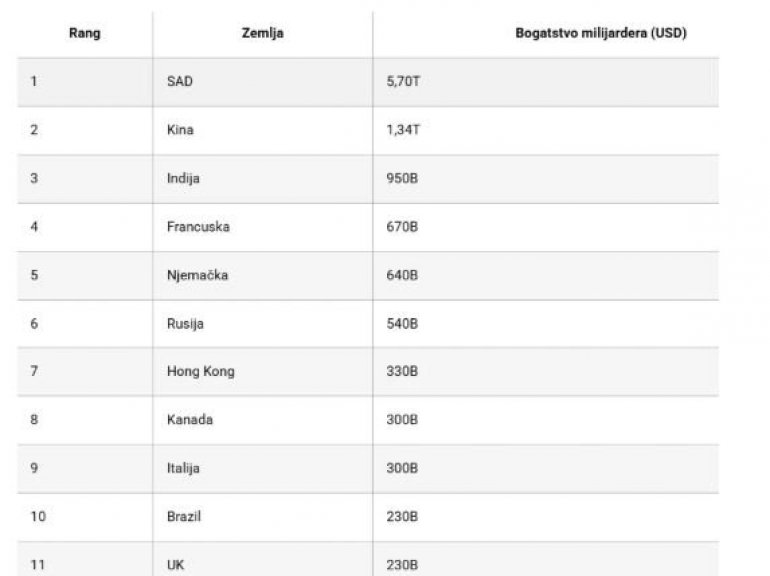Click the 540B value for Rusija
Viewport: 770px width, 576px height.
tap(401, 324)
